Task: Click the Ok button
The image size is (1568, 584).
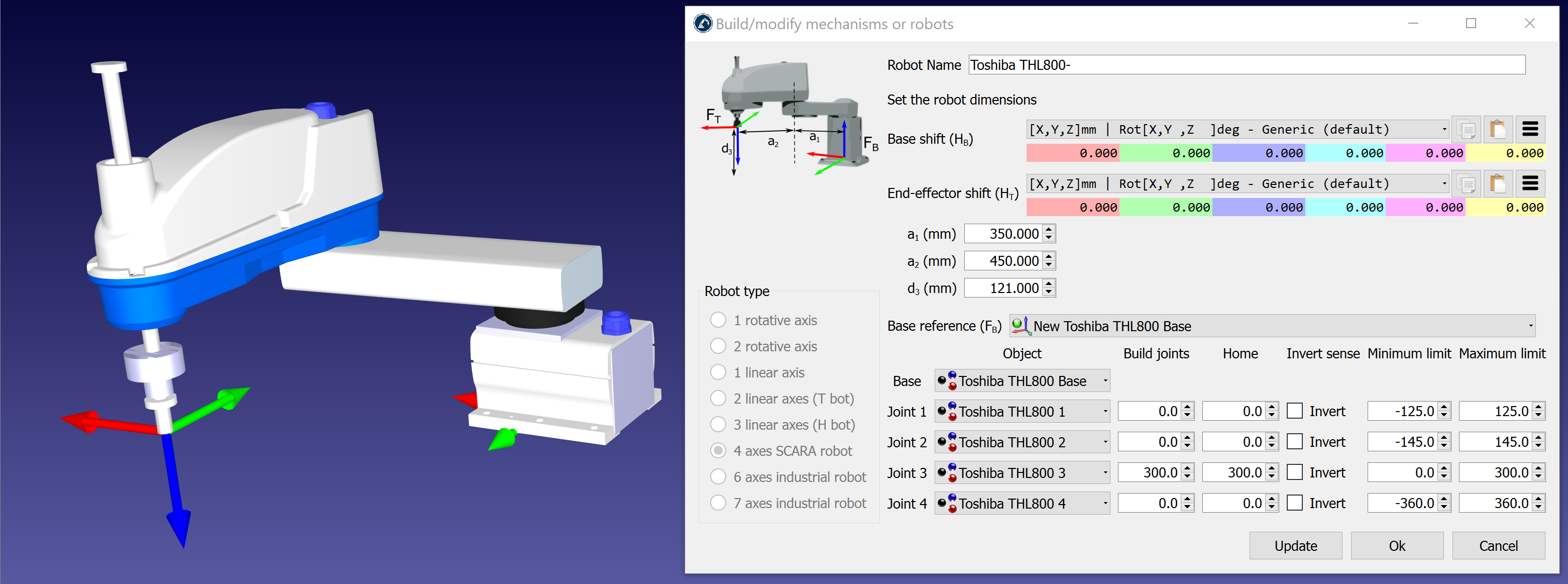Action: pos(1397,546)
